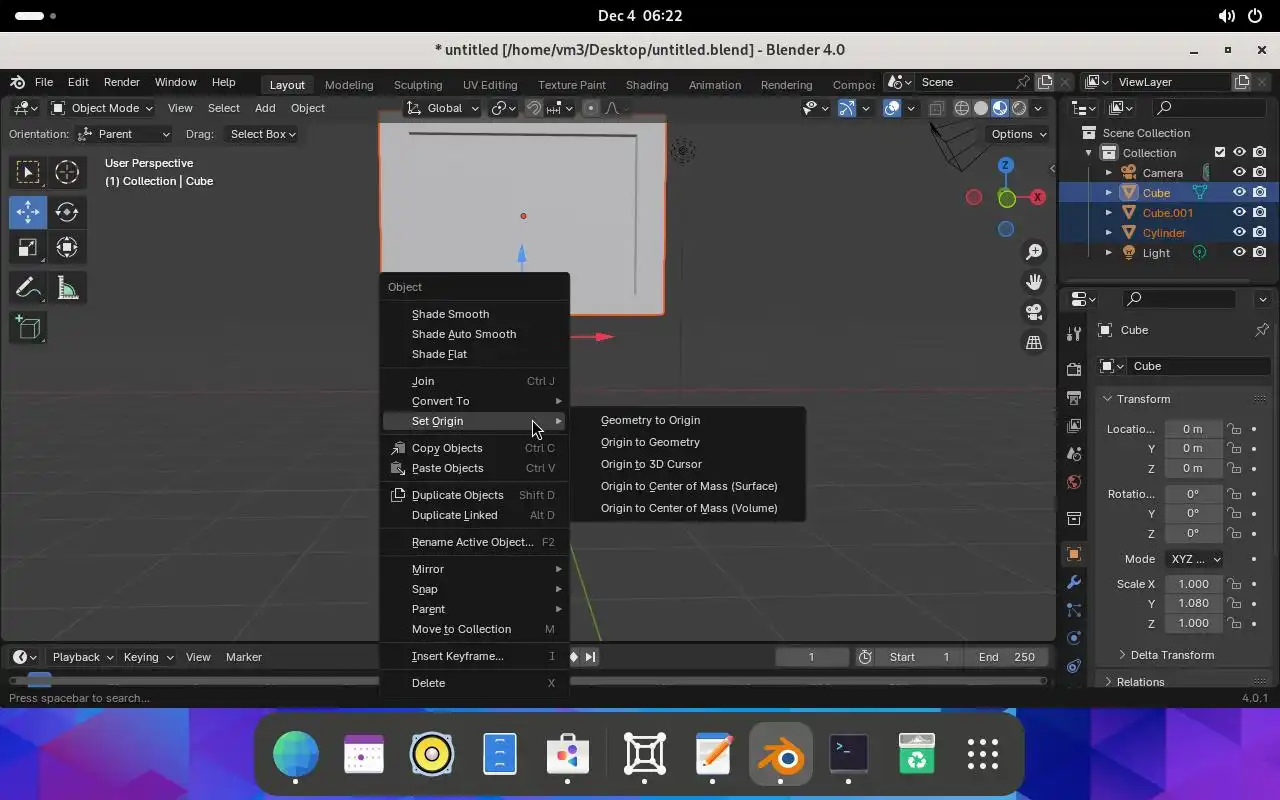Jump to last frame button
The height and width of the screenshot is (800, 1280).
point(590,657)
